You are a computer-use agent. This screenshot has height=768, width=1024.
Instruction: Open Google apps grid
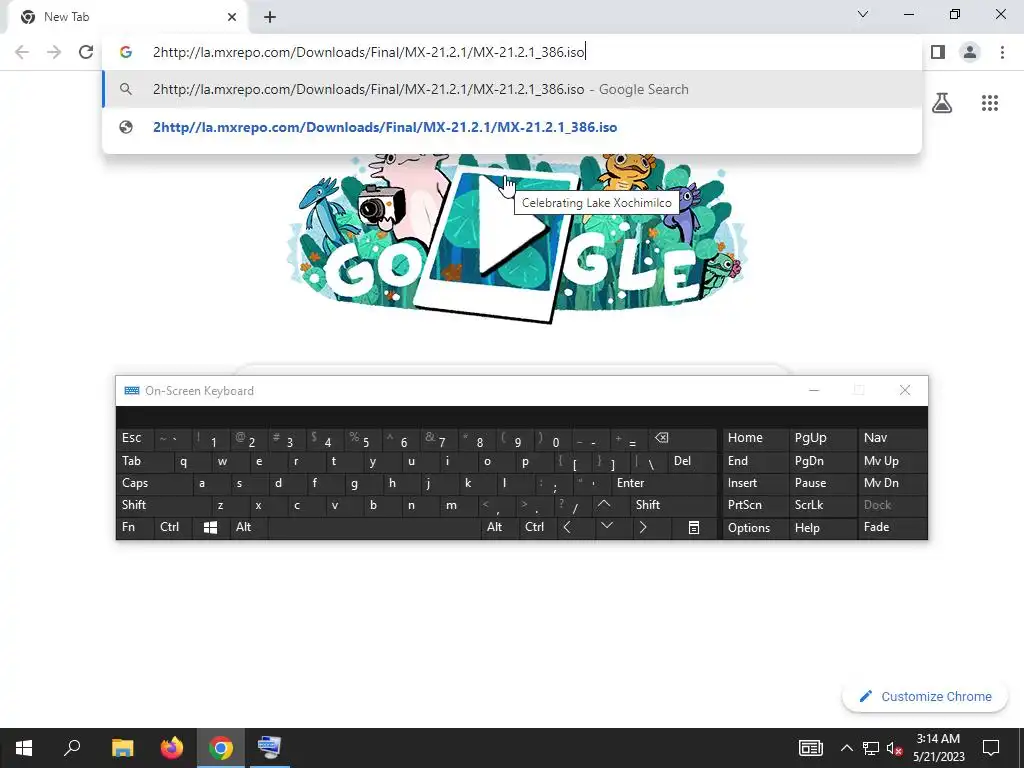click(989, 103)
